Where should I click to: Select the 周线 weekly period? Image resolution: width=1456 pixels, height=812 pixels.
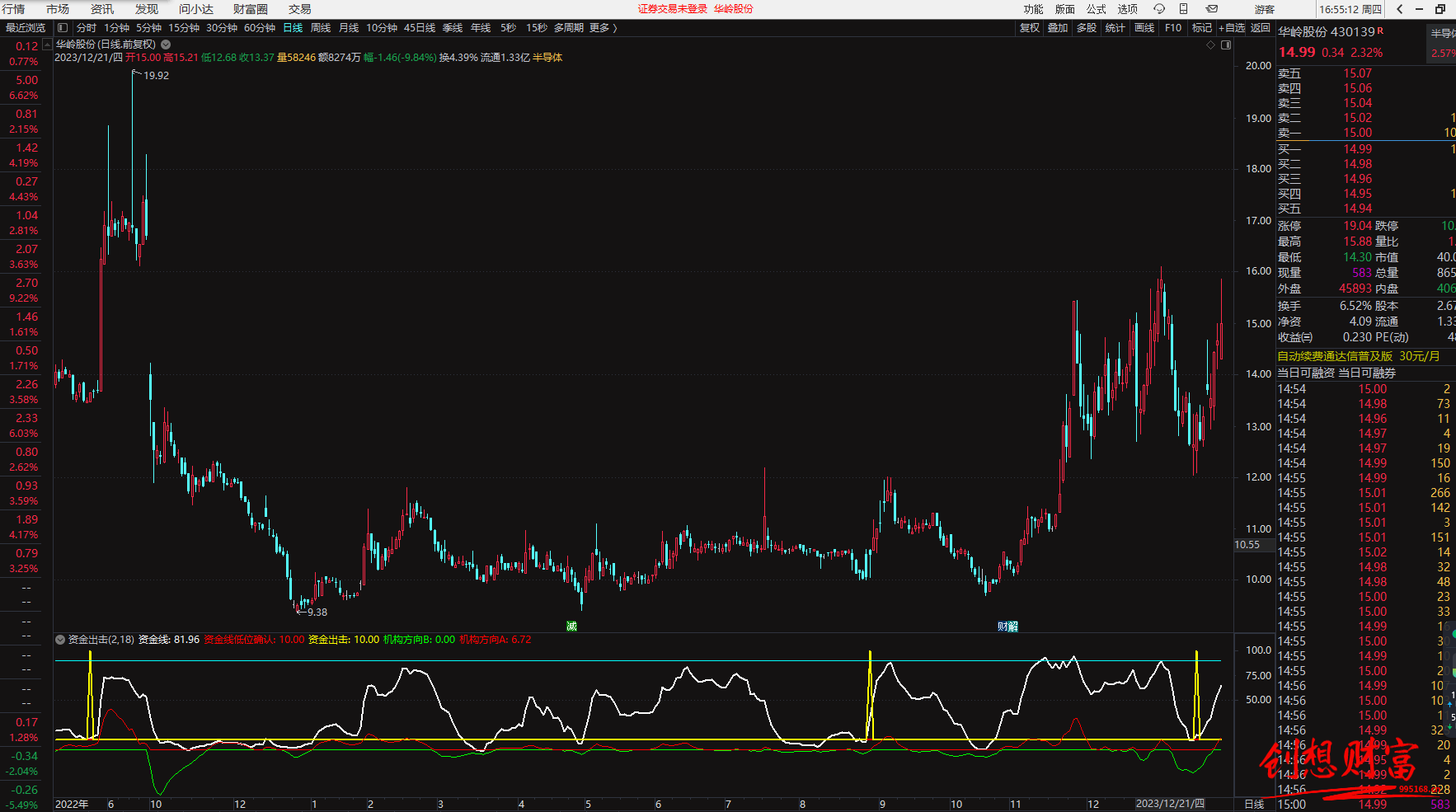click(x=321, y=28)
